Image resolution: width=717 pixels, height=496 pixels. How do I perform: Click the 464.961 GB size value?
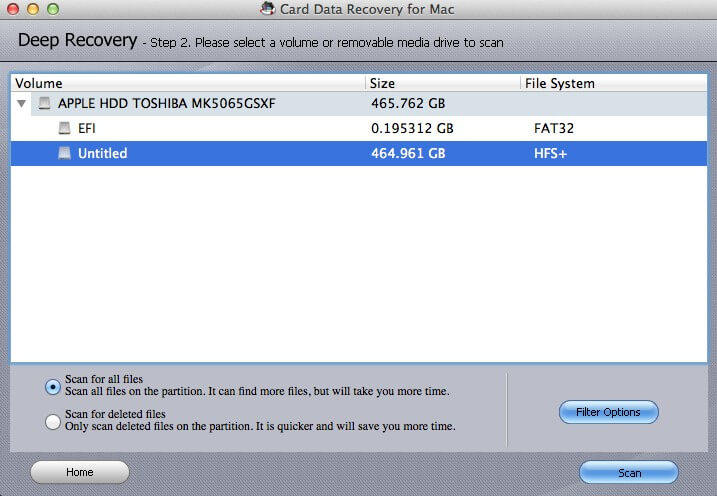pos(408,153)
